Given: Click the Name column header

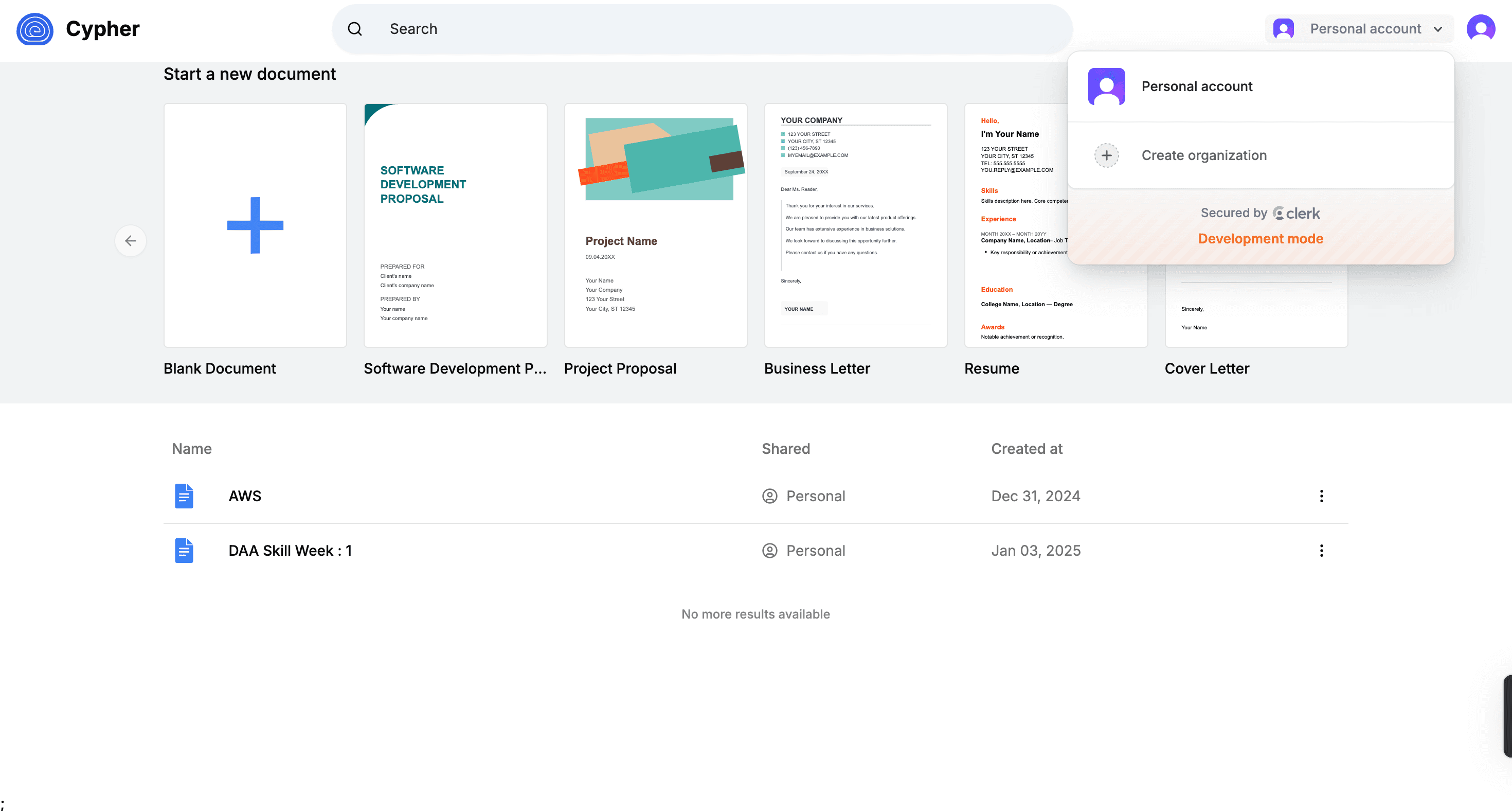Looking at the screenshot, I should point(191,449).
